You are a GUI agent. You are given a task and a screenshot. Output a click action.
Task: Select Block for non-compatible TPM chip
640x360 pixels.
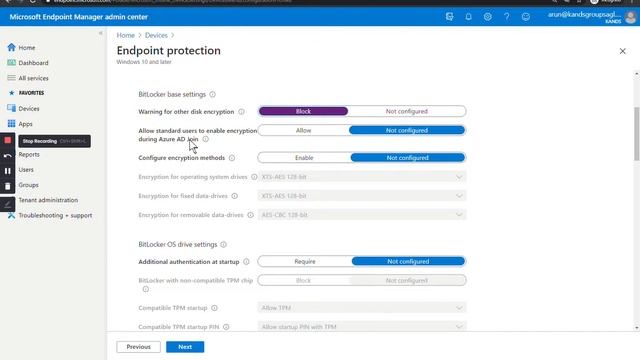point(303,280)
